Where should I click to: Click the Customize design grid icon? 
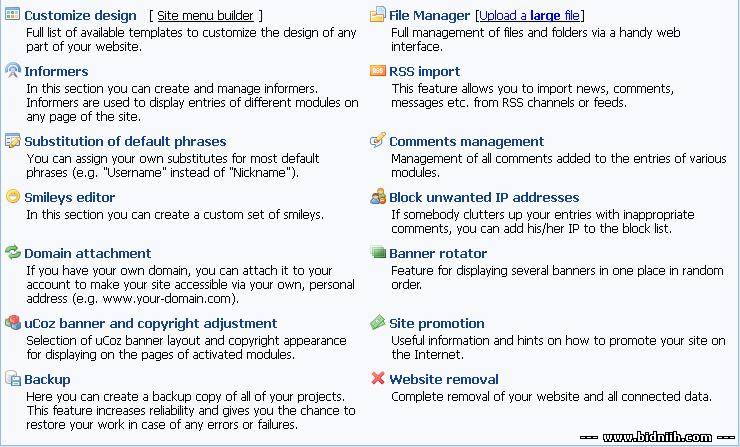pos(13,14)
